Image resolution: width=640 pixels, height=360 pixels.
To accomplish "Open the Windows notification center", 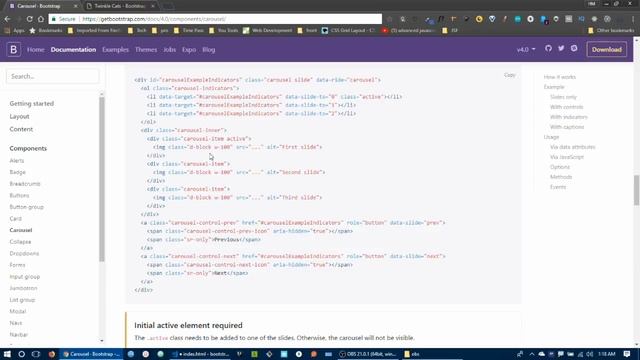I will (x=627, y=354).
